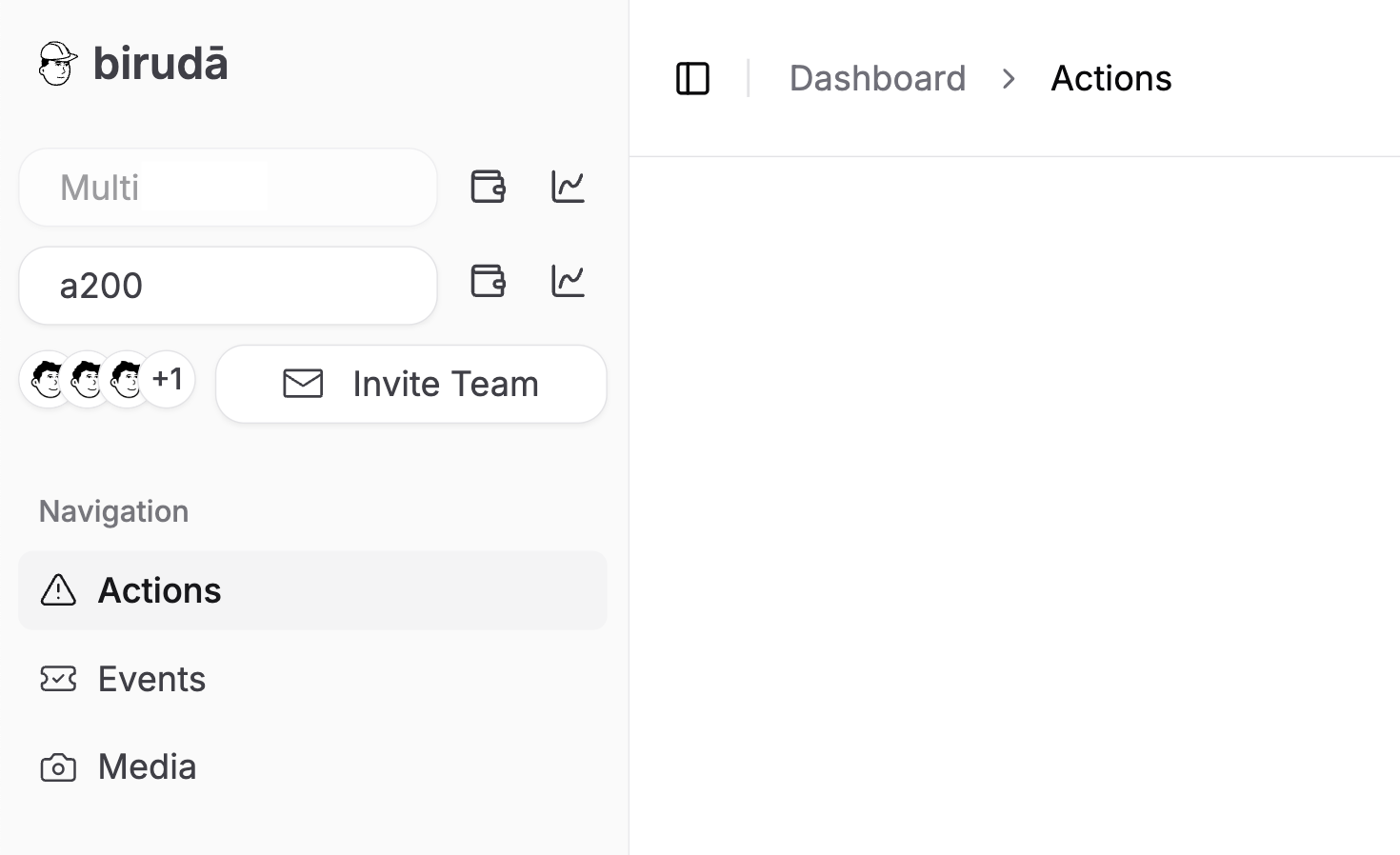The image size is (1400, 855).
Task: Click the wallet icon next to the a200 field
Action: coord(488,281)
